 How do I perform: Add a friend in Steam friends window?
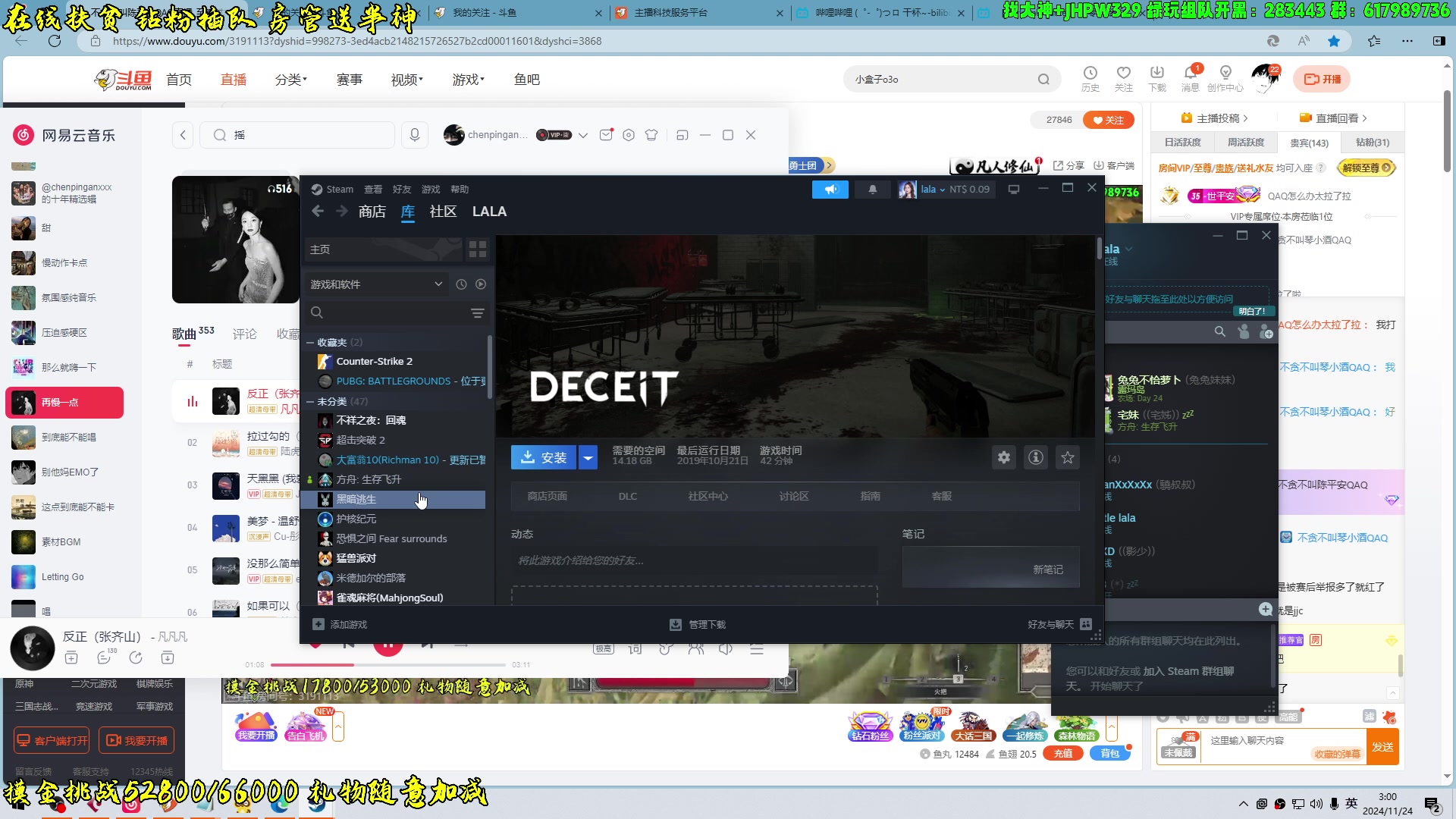pyautogui.click(x=1266, y=332)
